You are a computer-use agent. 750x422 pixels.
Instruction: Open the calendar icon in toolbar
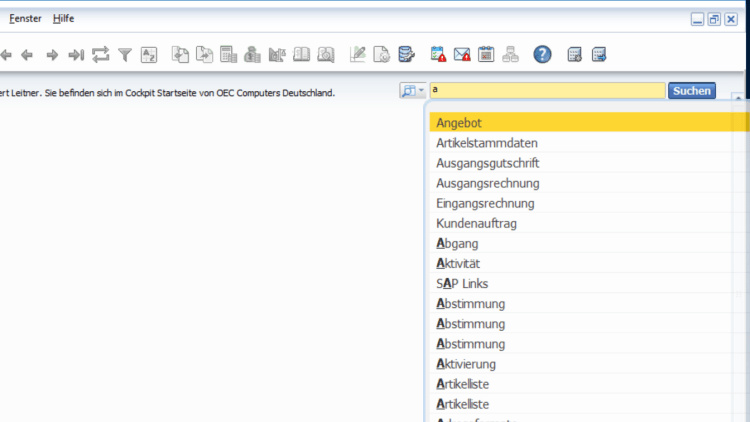[x=486, y=55]
